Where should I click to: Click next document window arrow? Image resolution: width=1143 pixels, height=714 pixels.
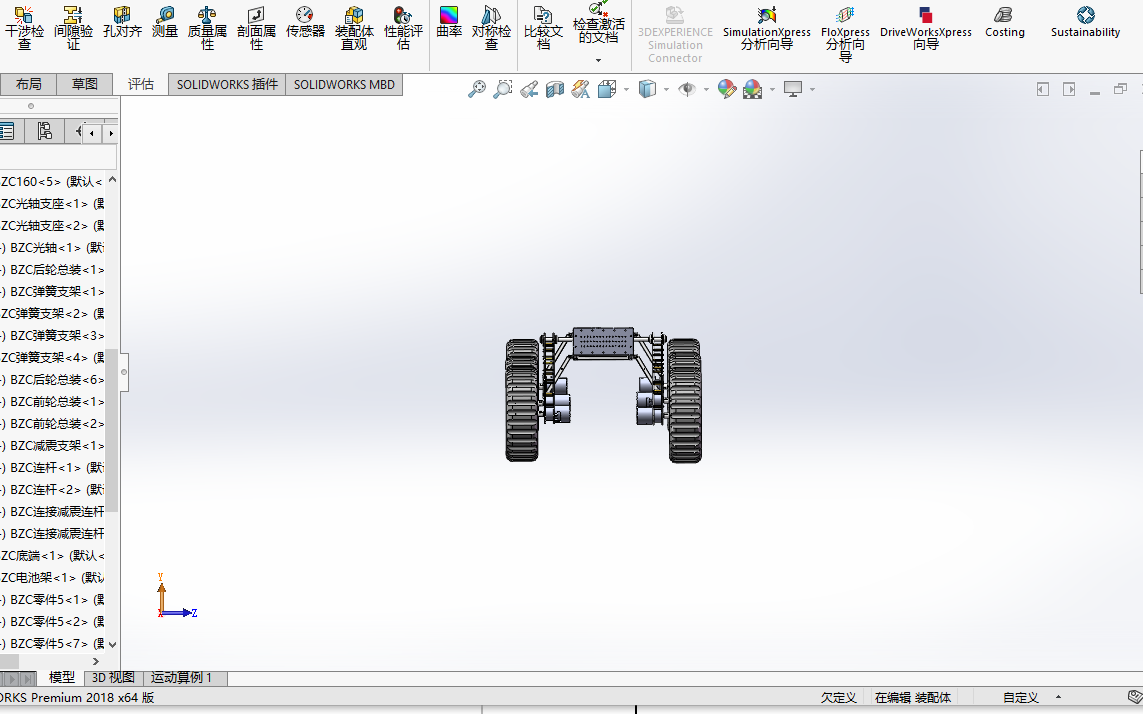click(x=1069, y=89)
